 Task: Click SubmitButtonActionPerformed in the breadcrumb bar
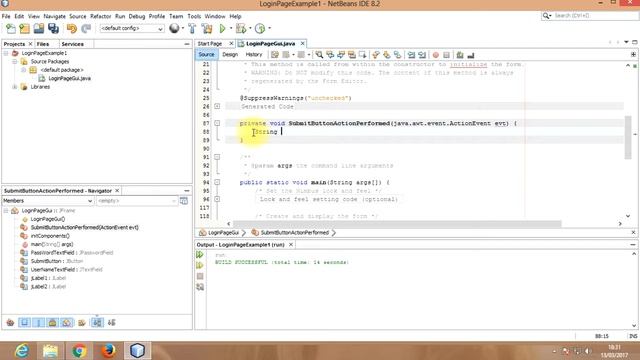(x=295, y=233)
